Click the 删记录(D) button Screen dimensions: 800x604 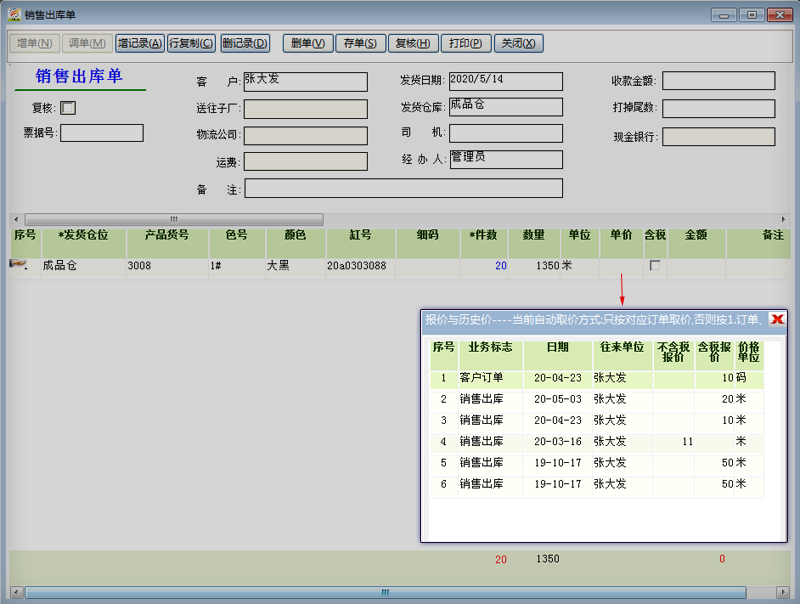tap(244, 43)
